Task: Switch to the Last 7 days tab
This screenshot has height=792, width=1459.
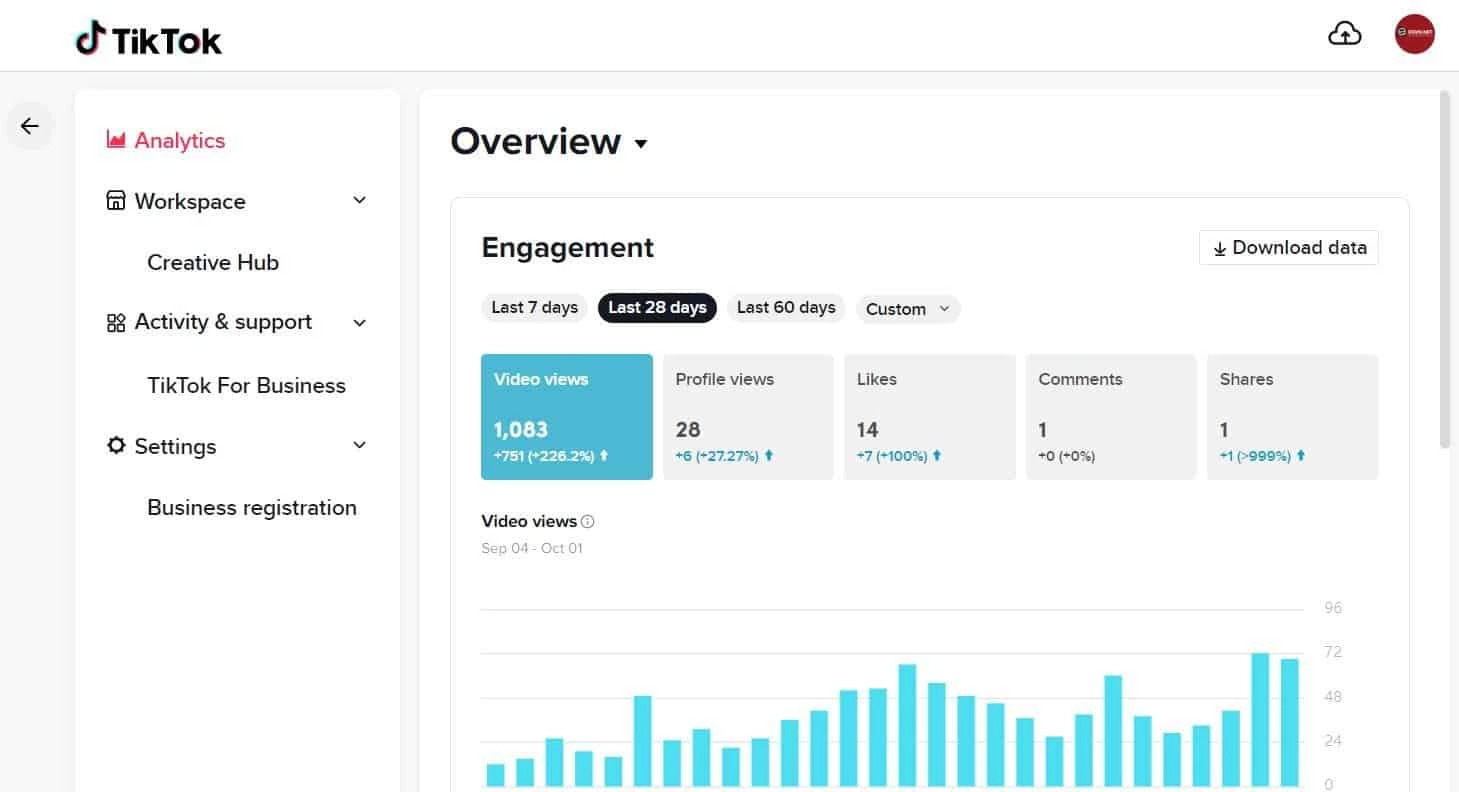Action: [533, 307]
